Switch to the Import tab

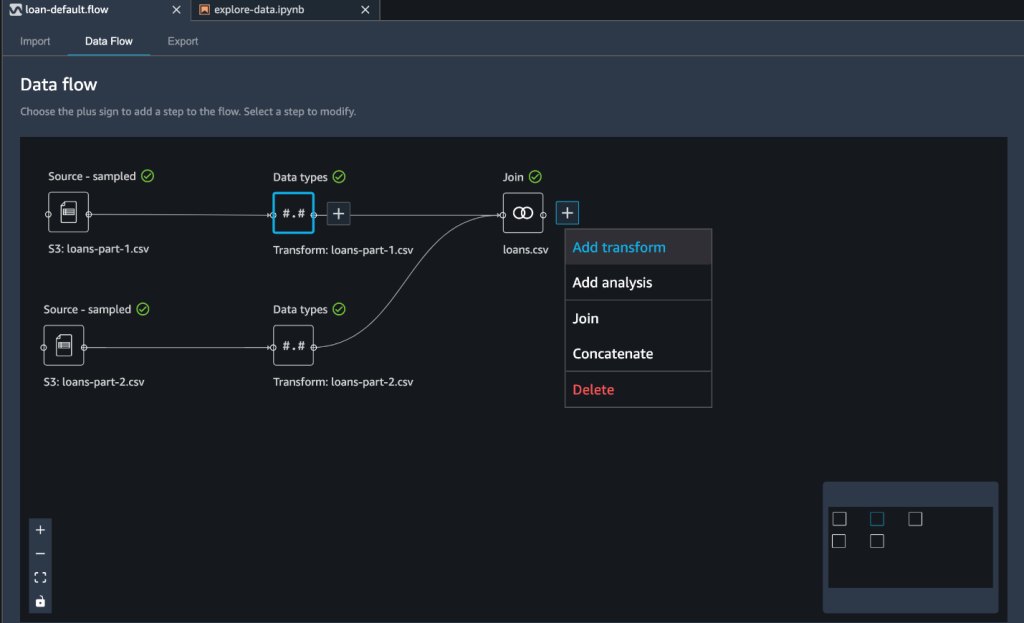[35, 41]
